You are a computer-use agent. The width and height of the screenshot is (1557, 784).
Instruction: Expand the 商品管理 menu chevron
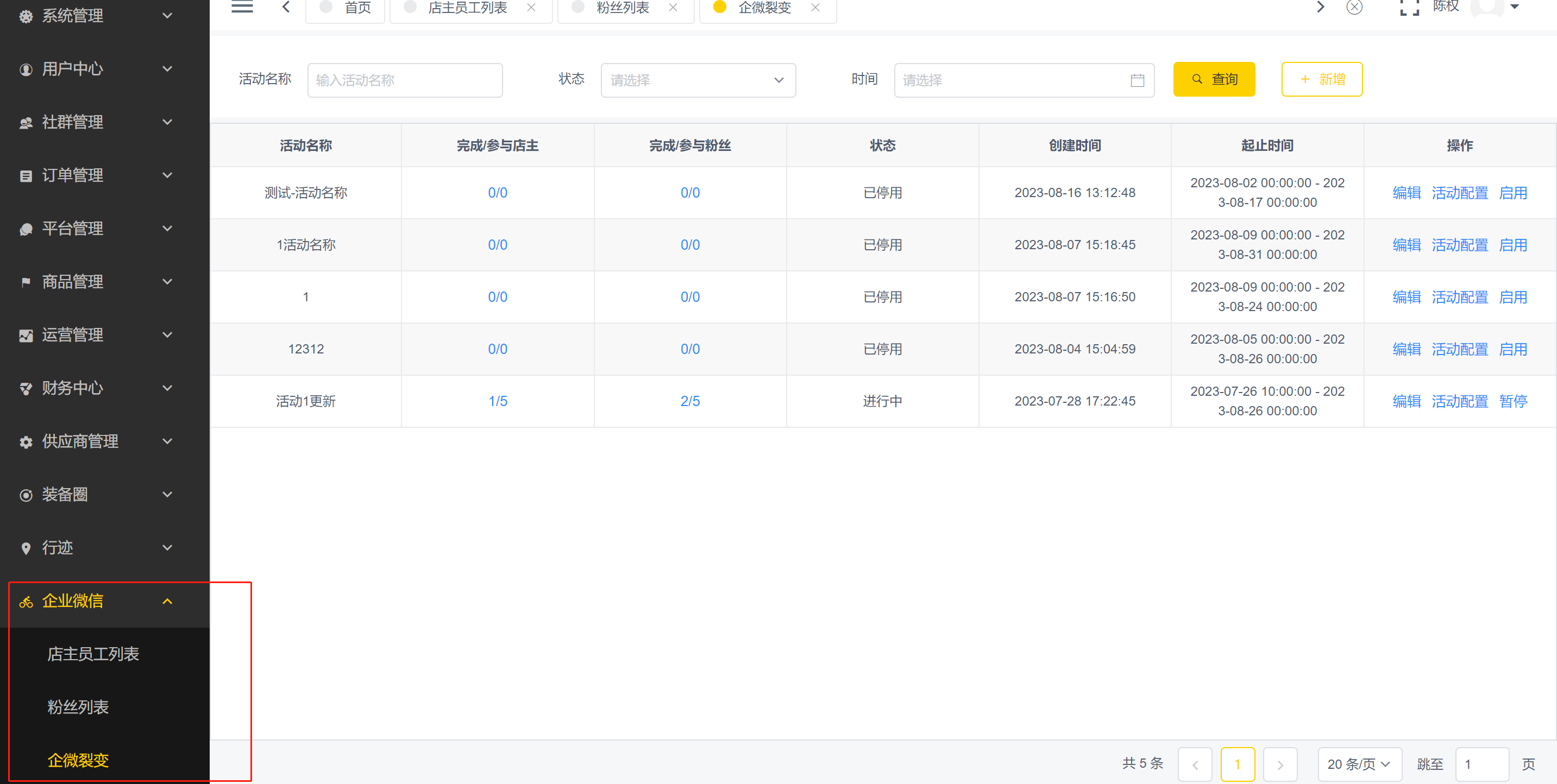coord(167,281)
